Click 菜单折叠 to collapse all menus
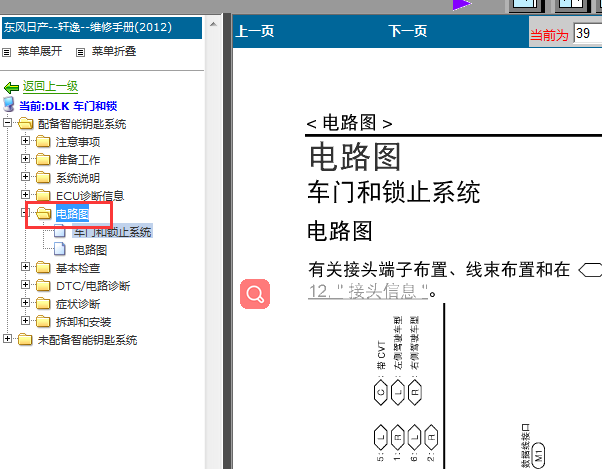The height and width of the screenshot is (469, 602). (114, 51)
